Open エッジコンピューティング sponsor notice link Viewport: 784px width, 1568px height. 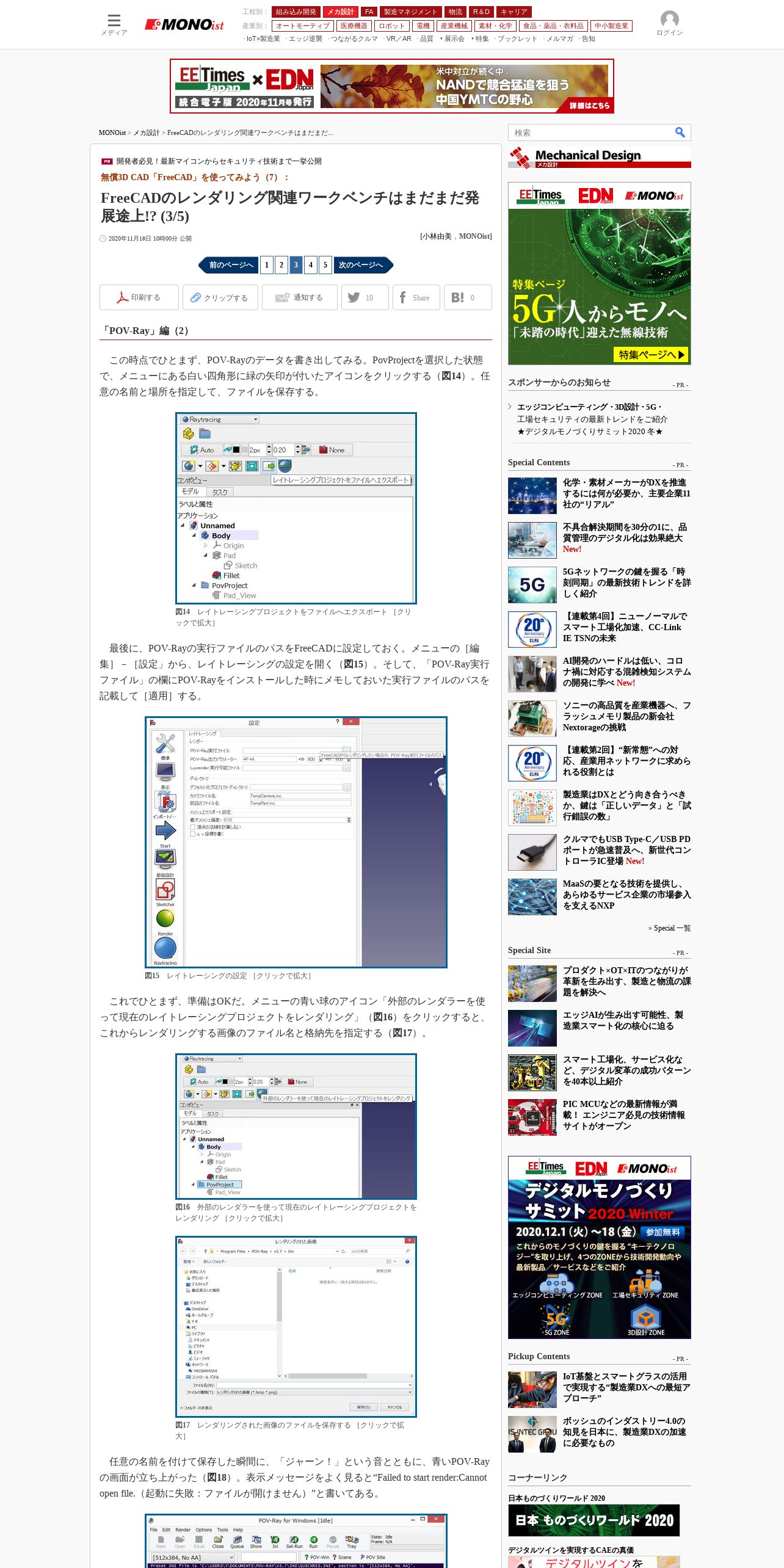[592, 419]
